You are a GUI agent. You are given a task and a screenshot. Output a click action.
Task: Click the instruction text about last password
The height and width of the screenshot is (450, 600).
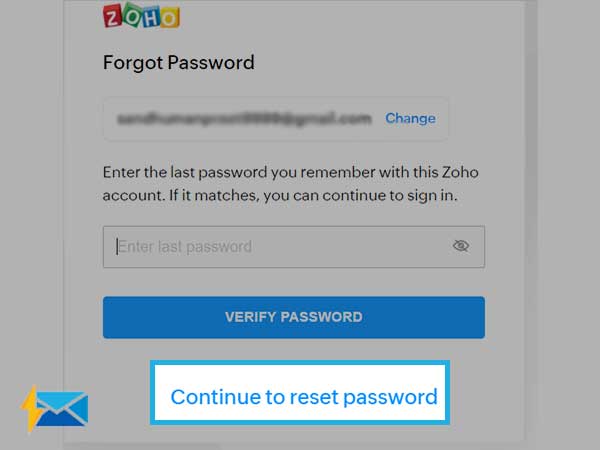tap(290, 184)
